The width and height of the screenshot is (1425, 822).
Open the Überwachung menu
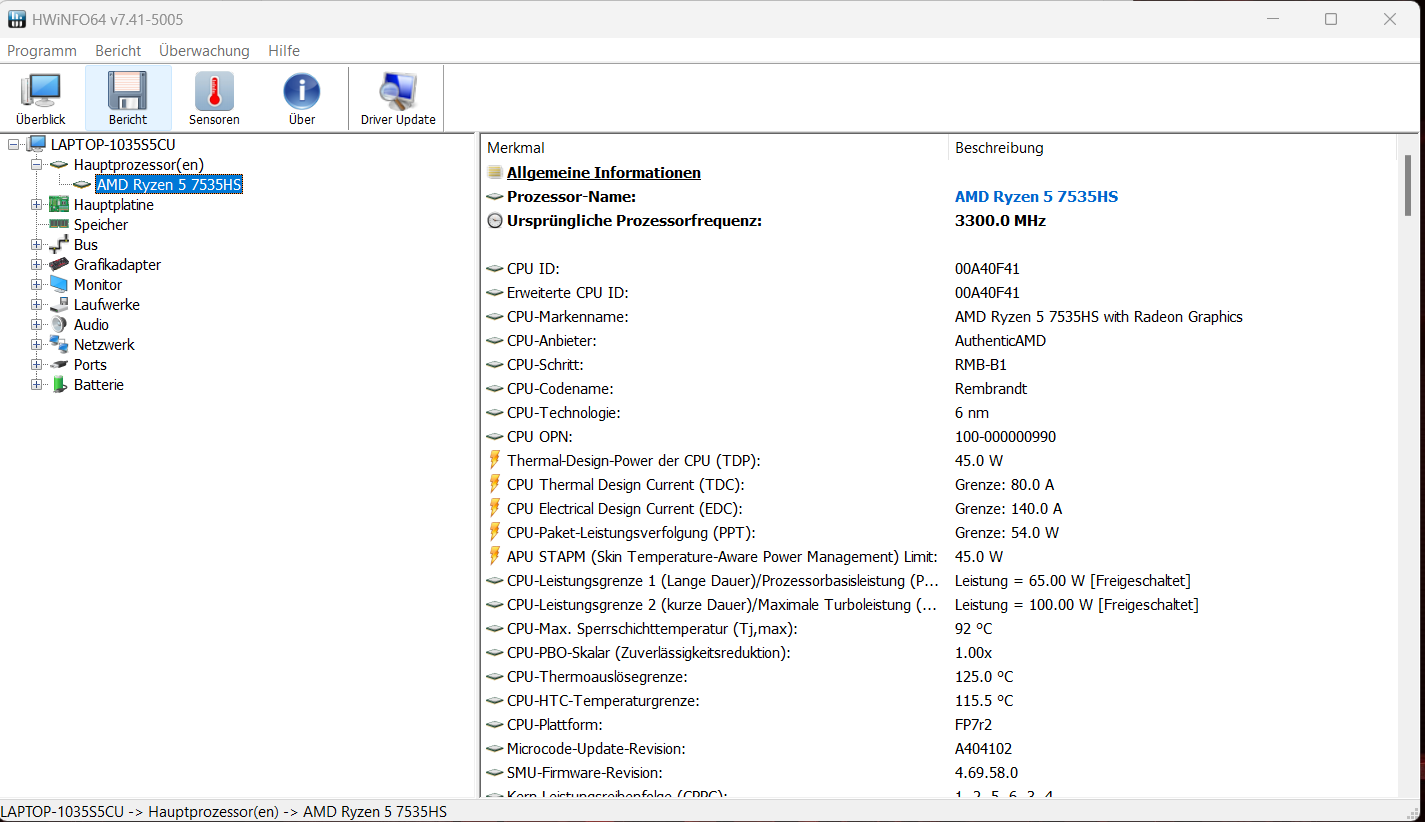[x=204, y=50]
